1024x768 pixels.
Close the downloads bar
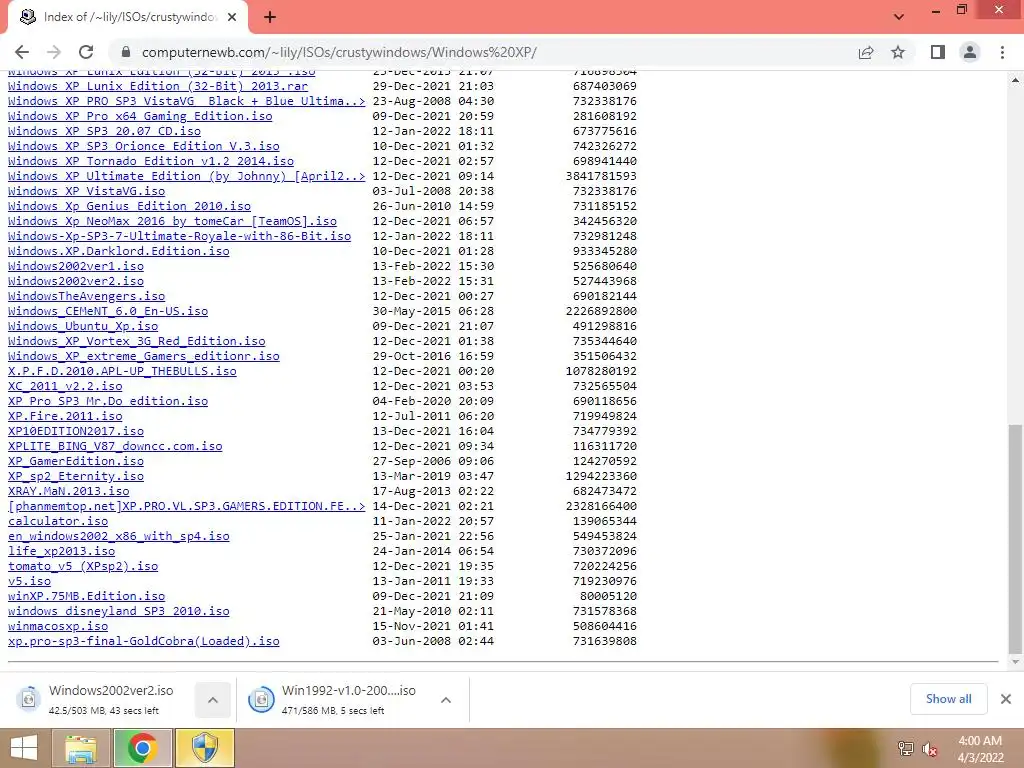point(1006,699)
